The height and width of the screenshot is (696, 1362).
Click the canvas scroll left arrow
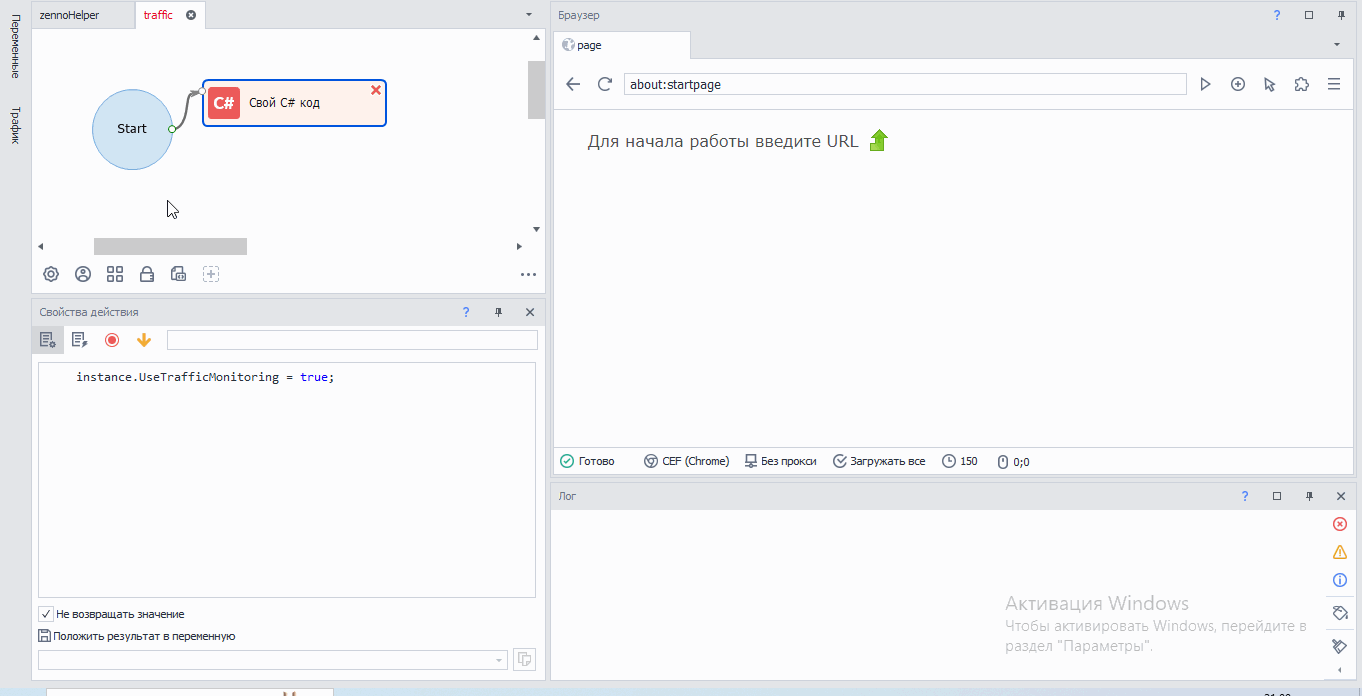pyautogui.click(x=40, y=246)
